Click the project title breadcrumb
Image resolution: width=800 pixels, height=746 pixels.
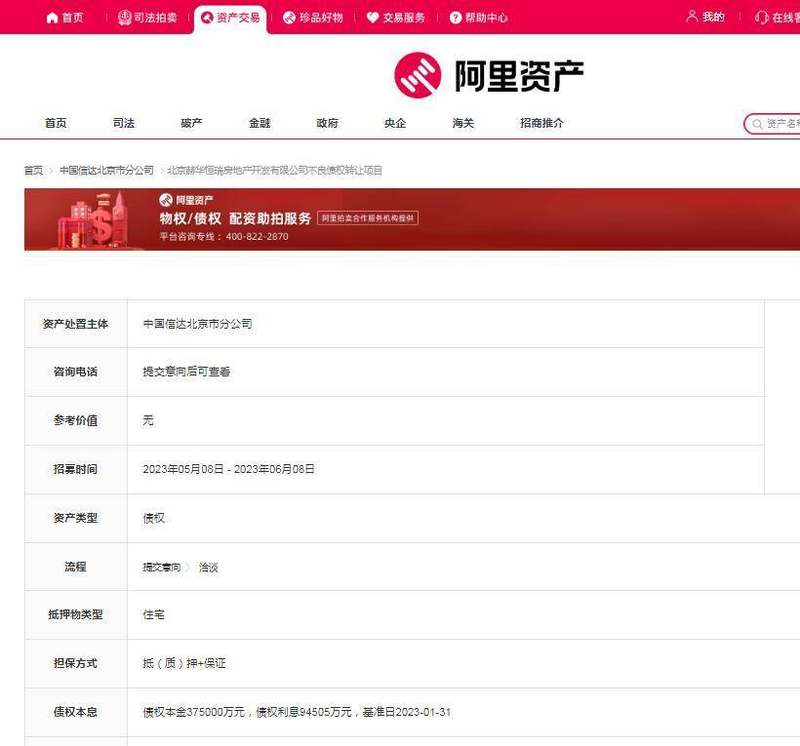[274, 170]
